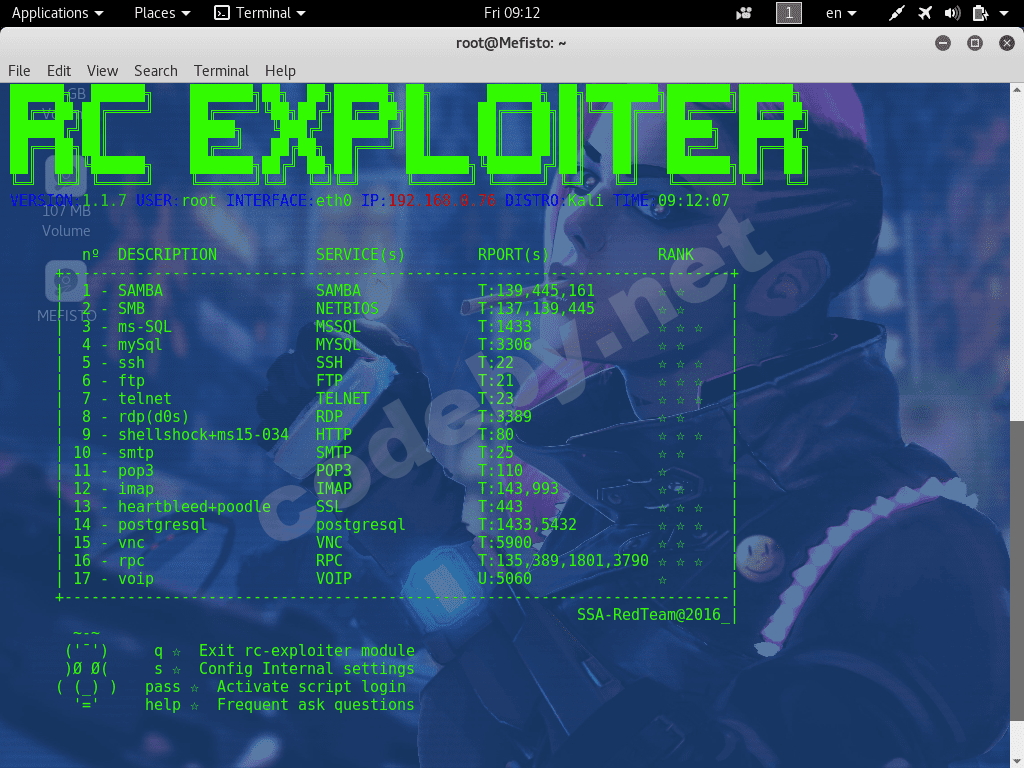Open the Search menu
The image size is (1024, 768).
click(155, 71)
